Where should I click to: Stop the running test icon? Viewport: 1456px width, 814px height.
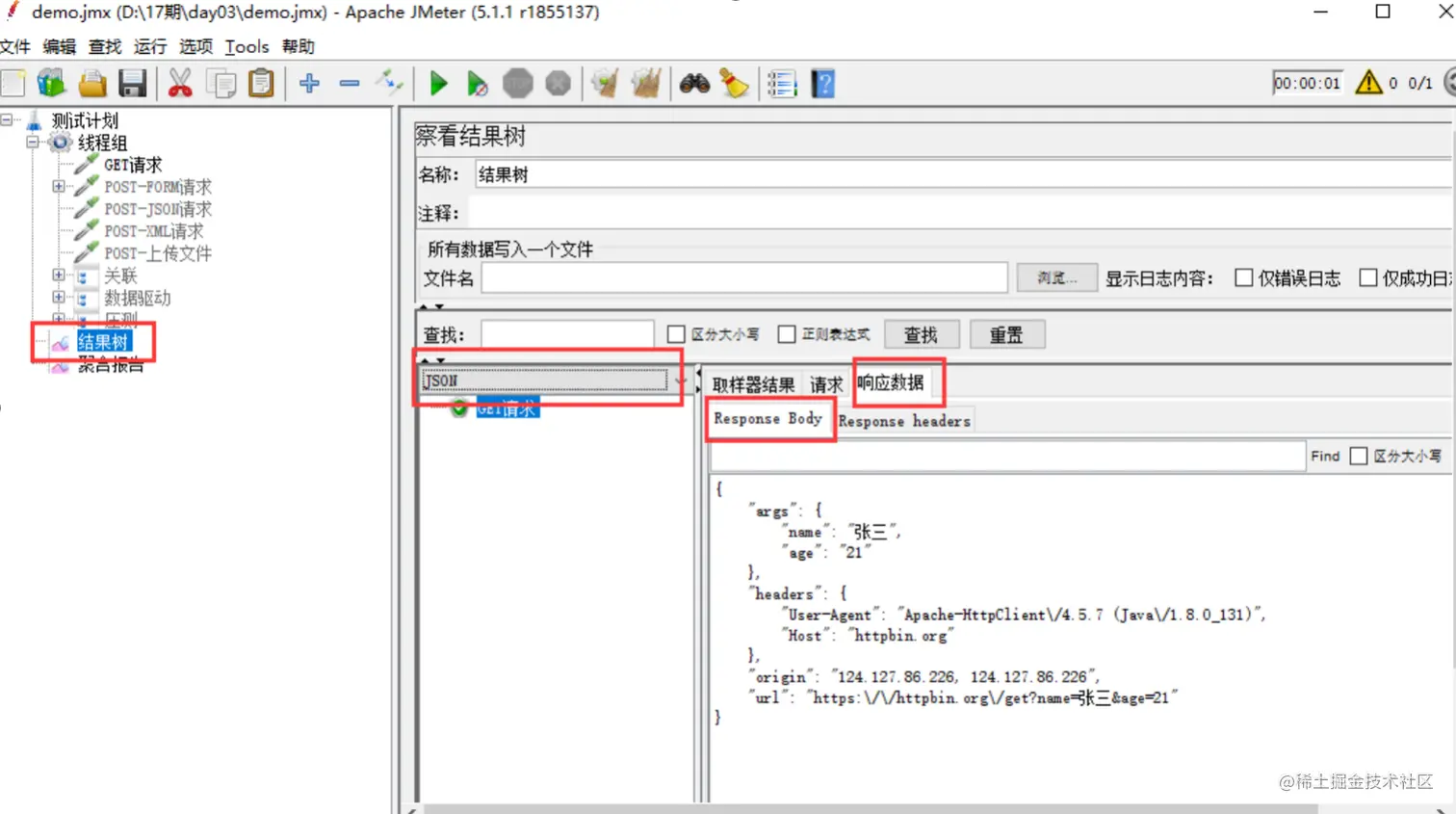[518, 84]
